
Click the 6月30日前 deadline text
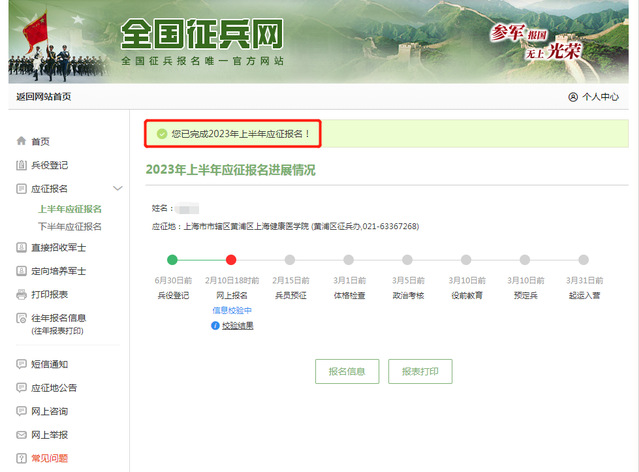tap(173, 280)
